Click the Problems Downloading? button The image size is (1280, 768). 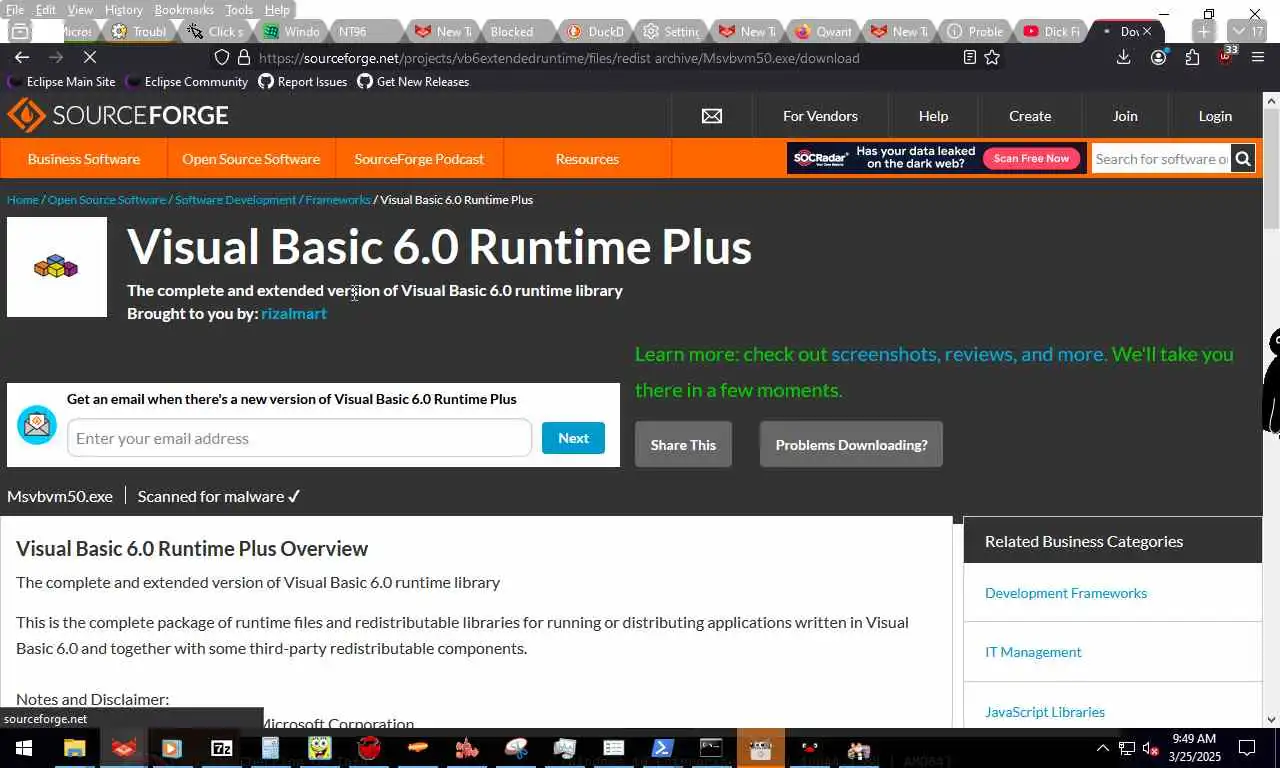[x=851, y=444]
